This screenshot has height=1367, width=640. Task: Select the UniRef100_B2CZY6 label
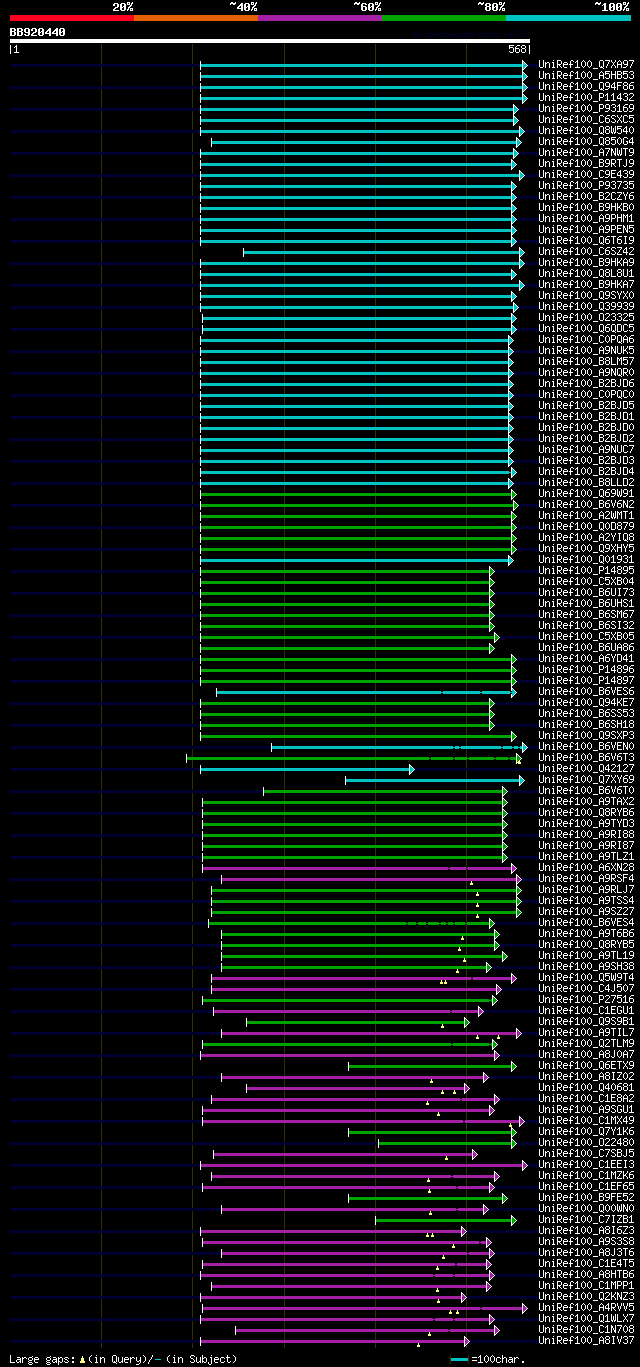[586, 196]
